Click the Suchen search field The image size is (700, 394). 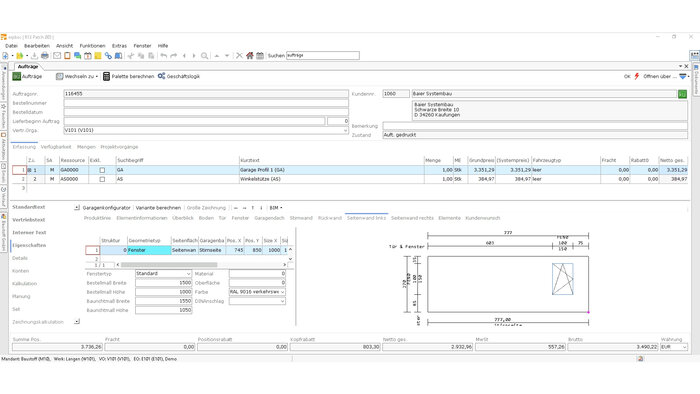coord(323,56)
